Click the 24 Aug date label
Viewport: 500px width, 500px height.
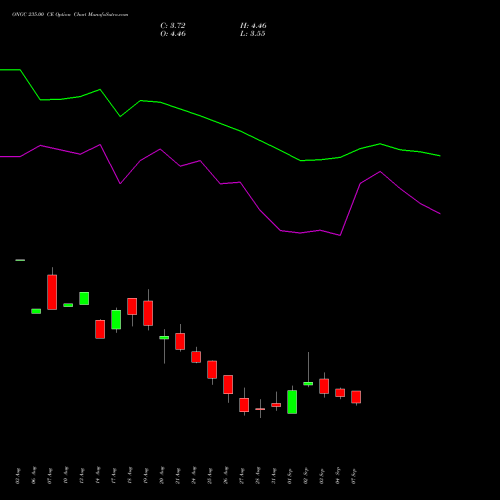pyautogui.click(x=194, y=475)
